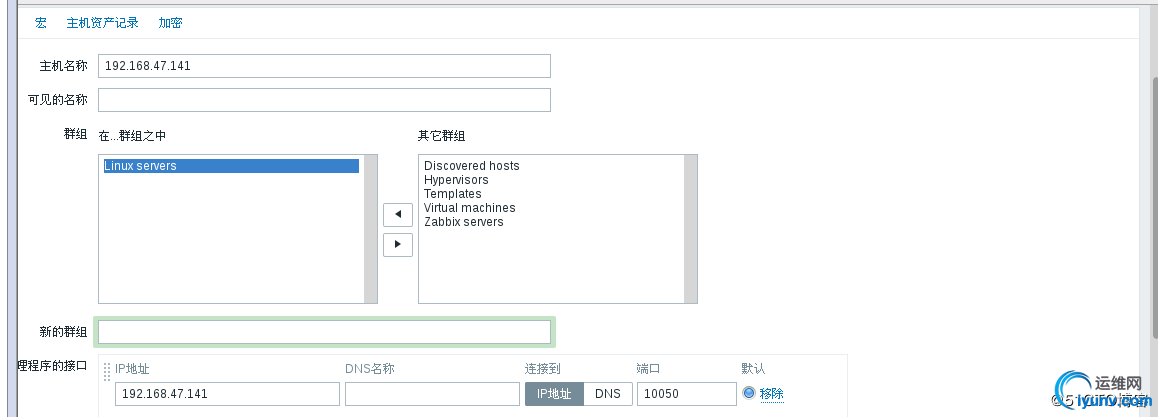This screenshot has height=417, width=1158.
Task: Select Templates group
Action: pyautogui.click(x=453, y=194)
